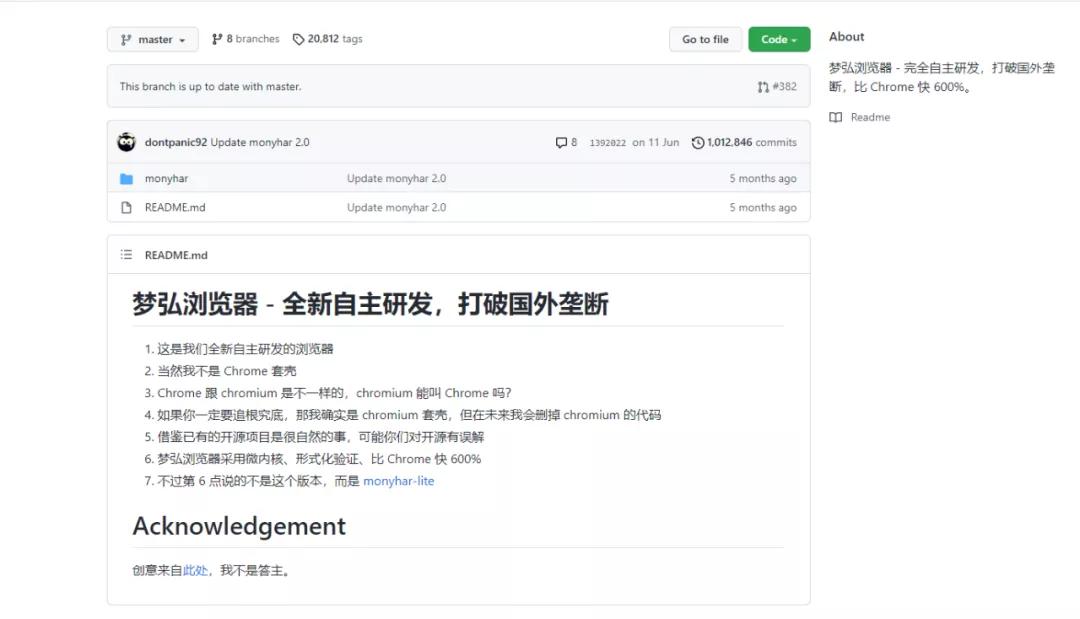The width and height of the screenshot is (1080, 619).
Task: Expand the green Code dropdown
Action: pyautogui.click(x=779, y=39)
